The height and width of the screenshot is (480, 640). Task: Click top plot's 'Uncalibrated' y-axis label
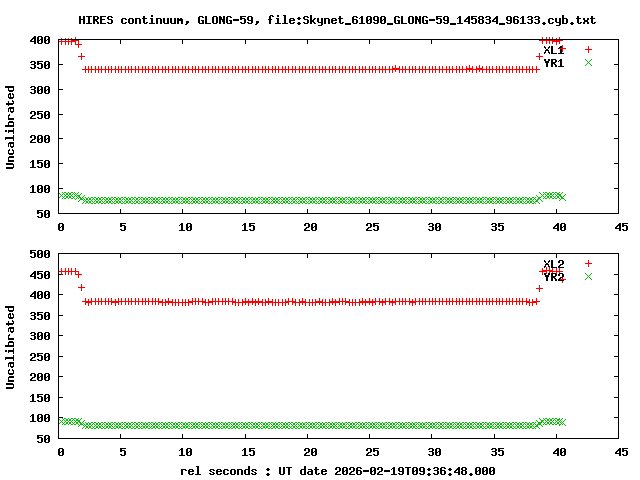point(11,127)
